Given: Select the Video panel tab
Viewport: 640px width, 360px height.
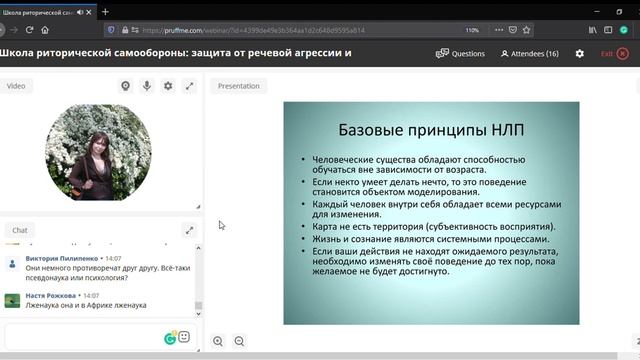Looking at the screenshot, I should [16, 86].
